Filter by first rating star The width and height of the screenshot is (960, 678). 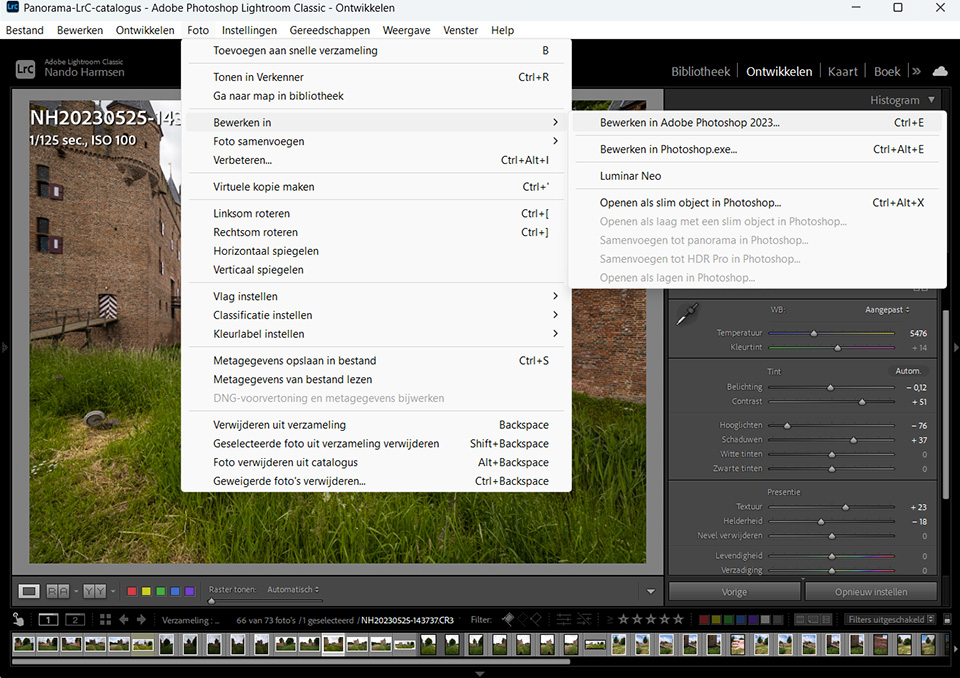(x=623, y=619)
